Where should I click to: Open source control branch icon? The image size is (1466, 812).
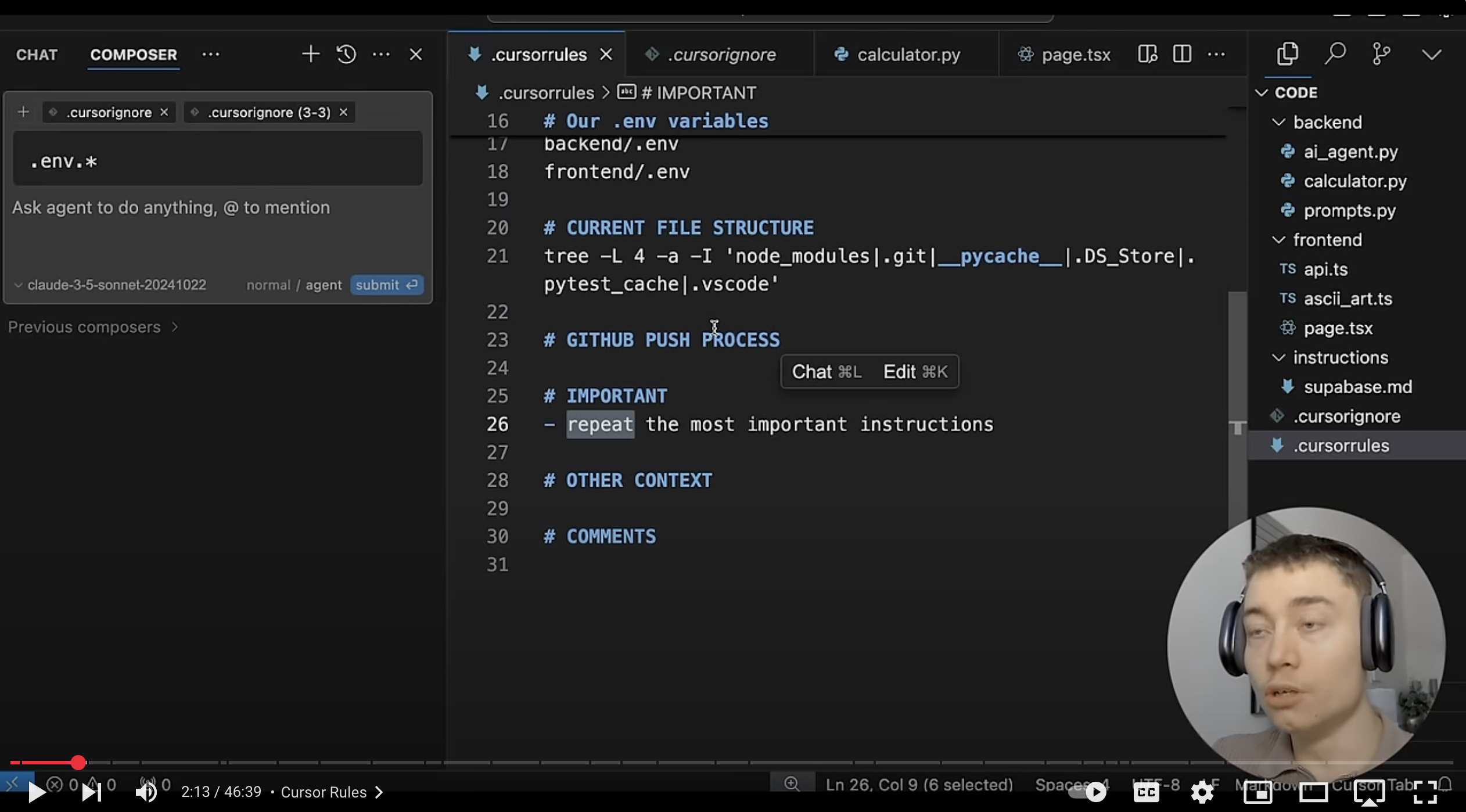point(1381,55)
